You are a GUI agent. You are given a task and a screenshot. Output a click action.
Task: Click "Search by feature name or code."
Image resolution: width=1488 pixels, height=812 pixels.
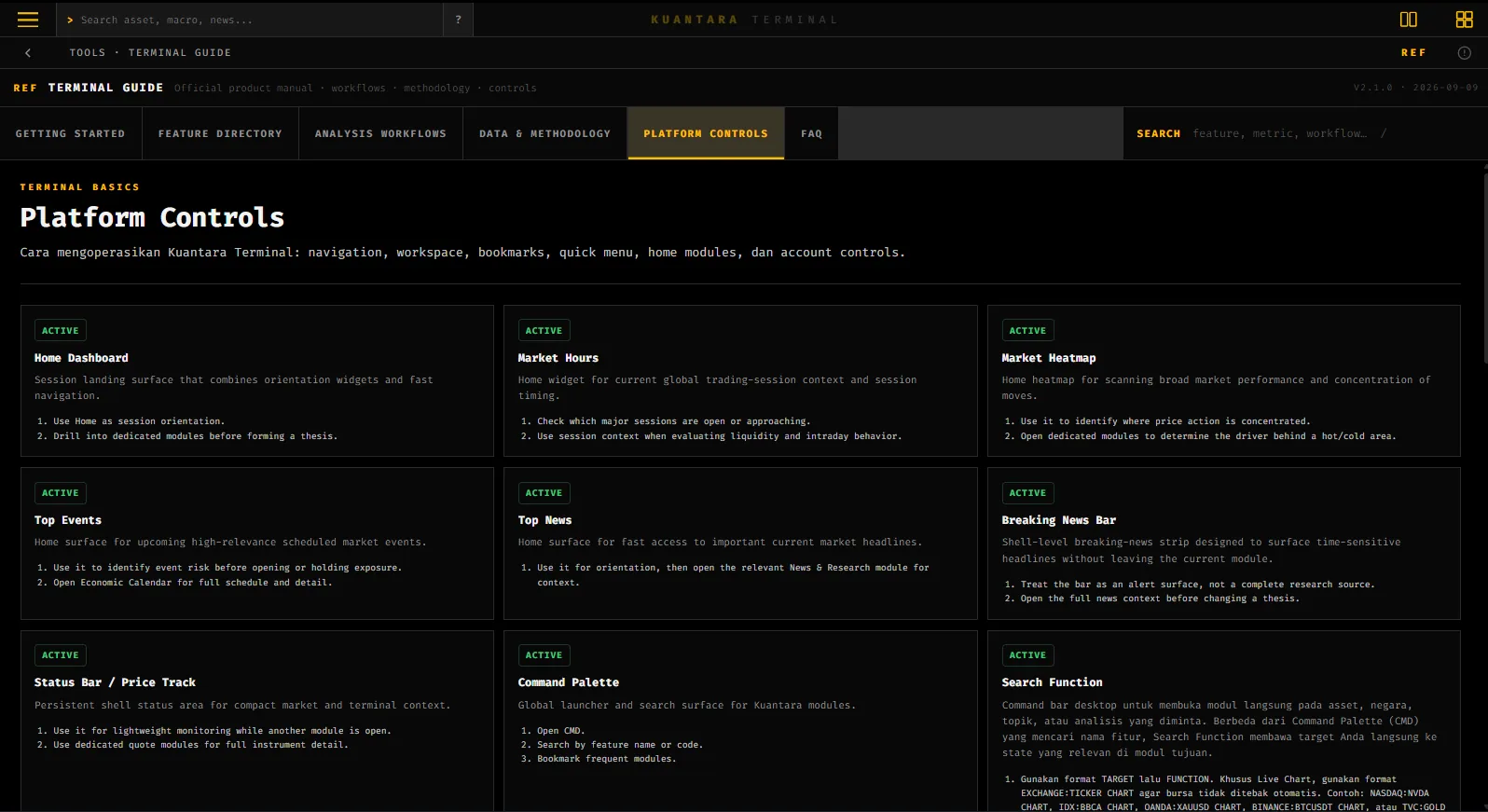[x=620, y=745]
